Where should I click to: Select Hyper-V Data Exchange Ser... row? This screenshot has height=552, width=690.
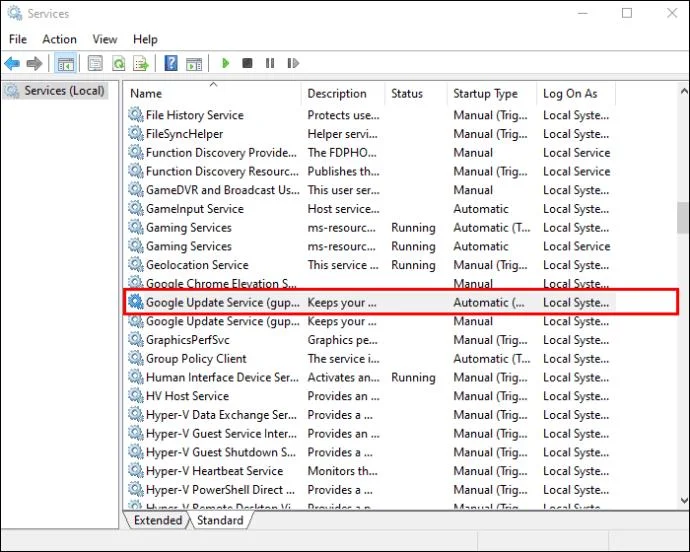pos(370,415)
